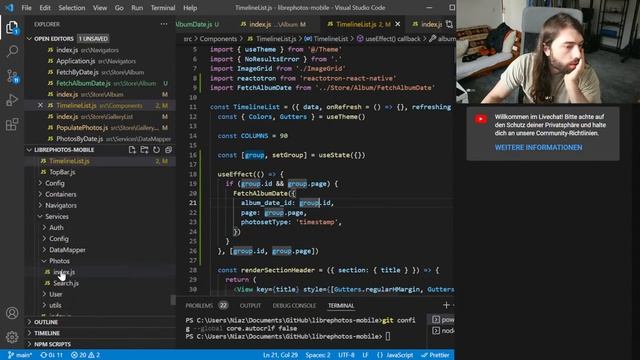Expand the Containers folder
The width and height of the screenshot is (640, 360).
point(60,194)
